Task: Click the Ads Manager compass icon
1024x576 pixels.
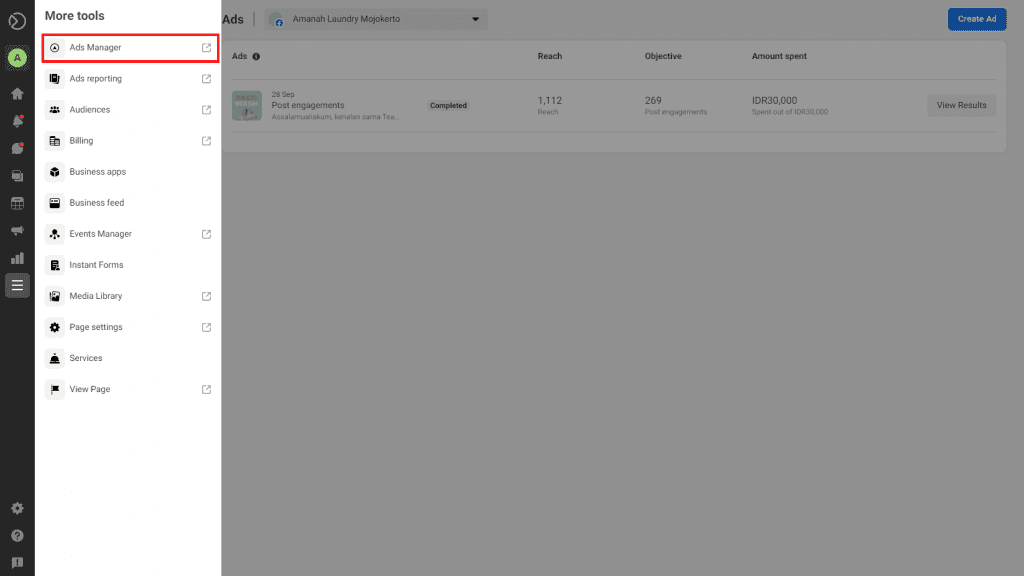Action: pyautogui.click(x=55, y=48)
